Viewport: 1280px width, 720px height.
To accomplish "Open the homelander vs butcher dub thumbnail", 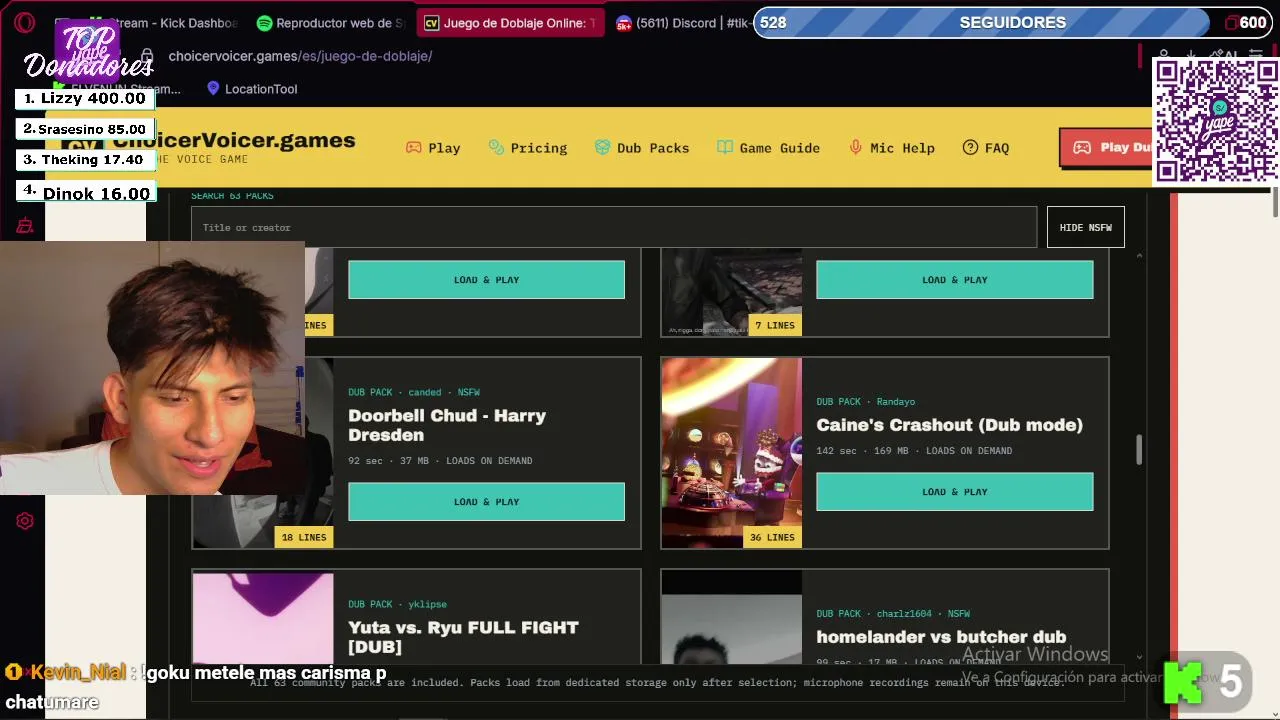I will tap(731, 617).
